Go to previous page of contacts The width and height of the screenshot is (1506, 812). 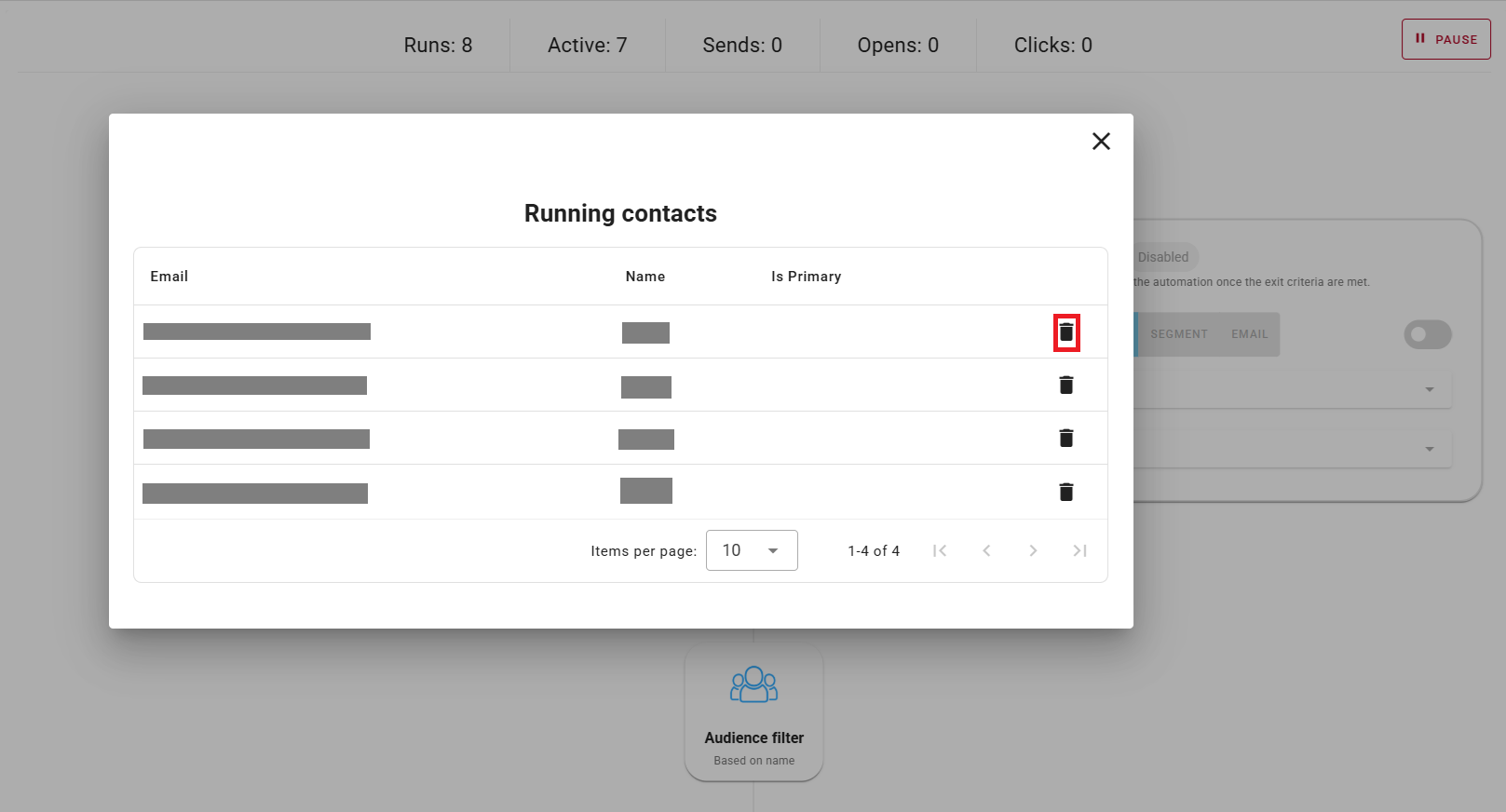[x=986, y=551]
